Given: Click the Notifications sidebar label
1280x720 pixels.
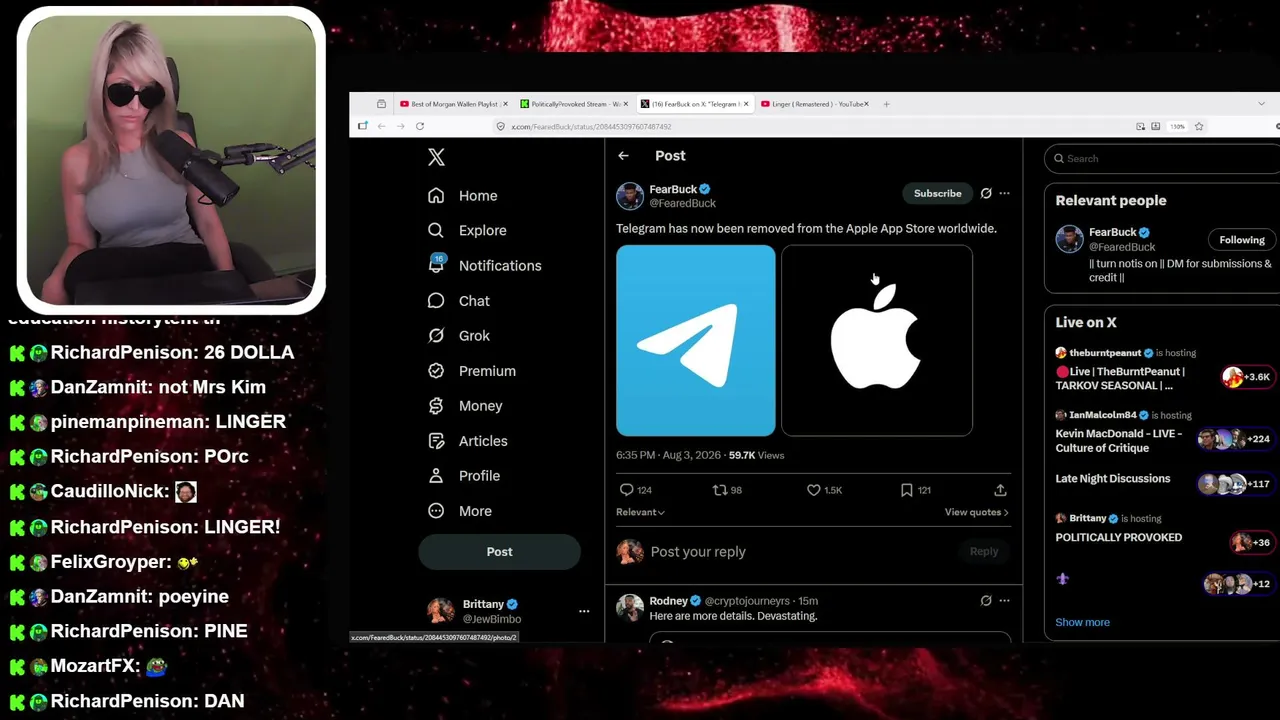Looking at the screenshot, I should pos(500,266).
